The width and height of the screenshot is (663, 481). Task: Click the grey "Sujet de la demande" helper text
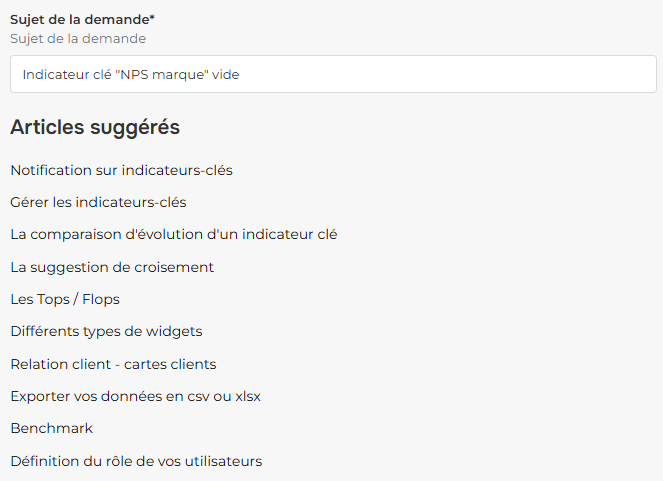click(x=78, y=38)
